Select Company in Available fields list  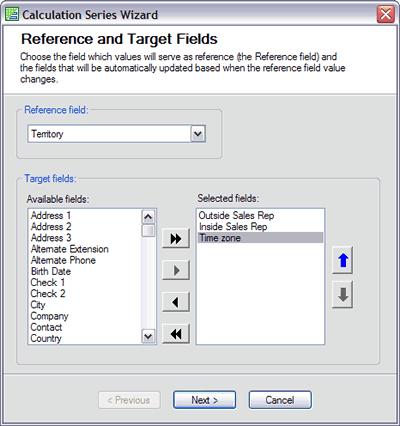[49, 316]
